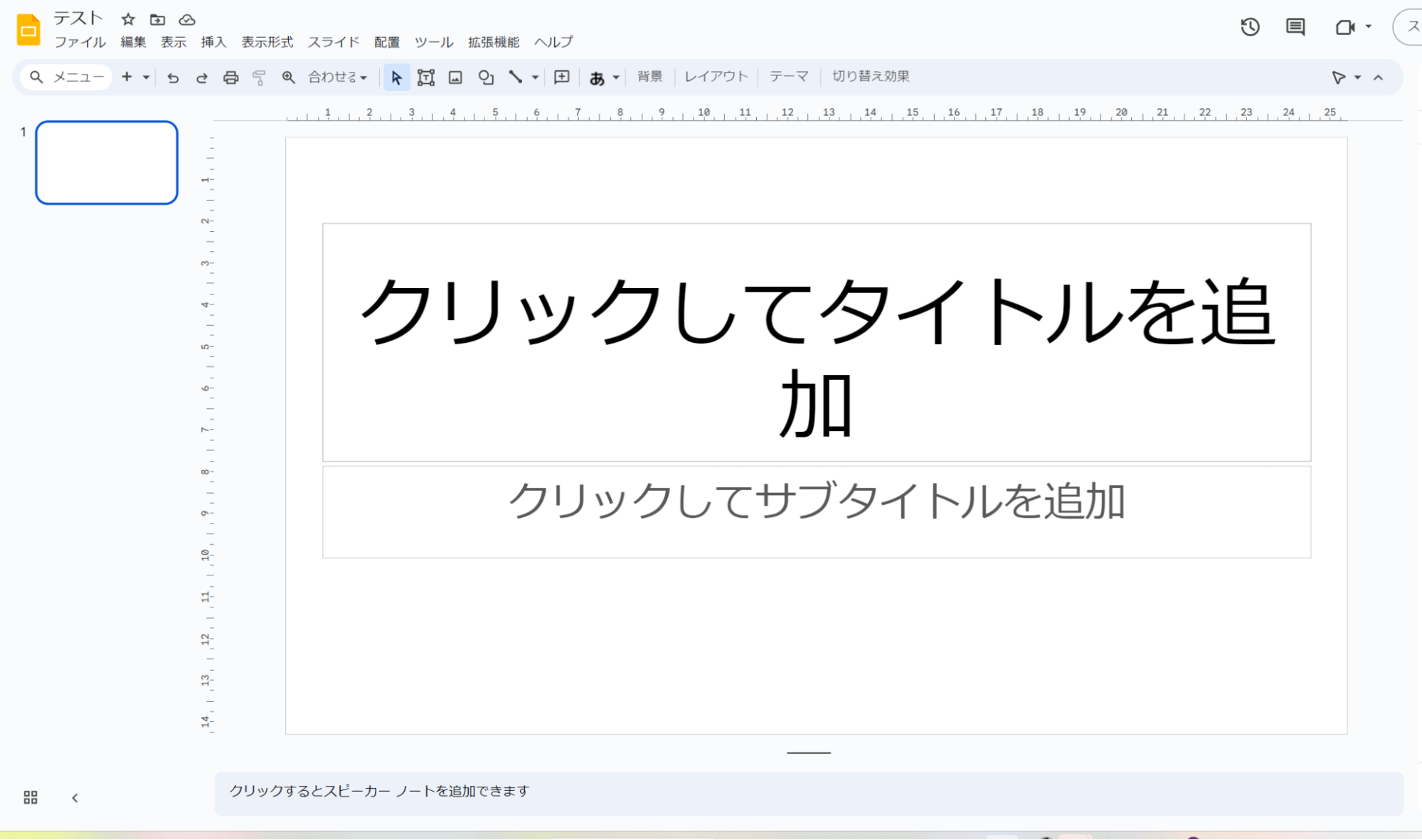Click the insert image icon
The height and width of the screenshot is (840, 1422).
pyautogui.click(x=455, y=78)
